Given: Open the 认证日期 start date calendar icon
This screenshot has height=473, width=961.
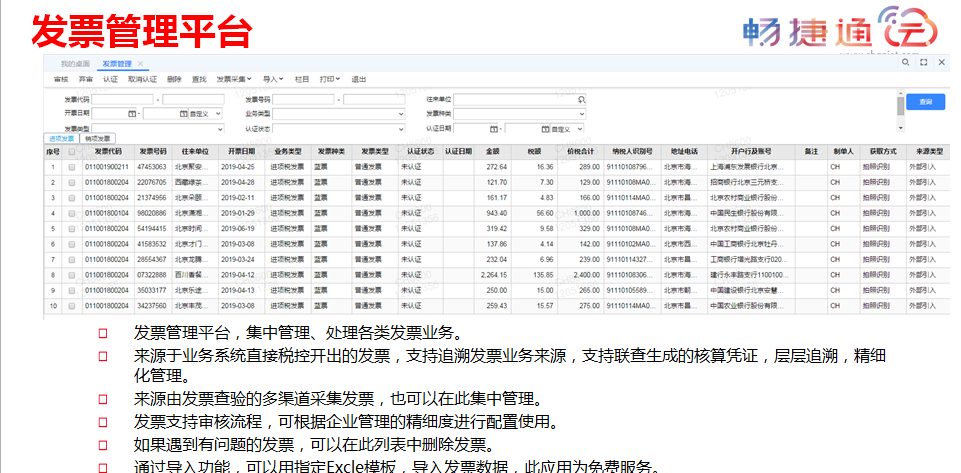Looking at the screenshot, I should (x=492, y=129).
